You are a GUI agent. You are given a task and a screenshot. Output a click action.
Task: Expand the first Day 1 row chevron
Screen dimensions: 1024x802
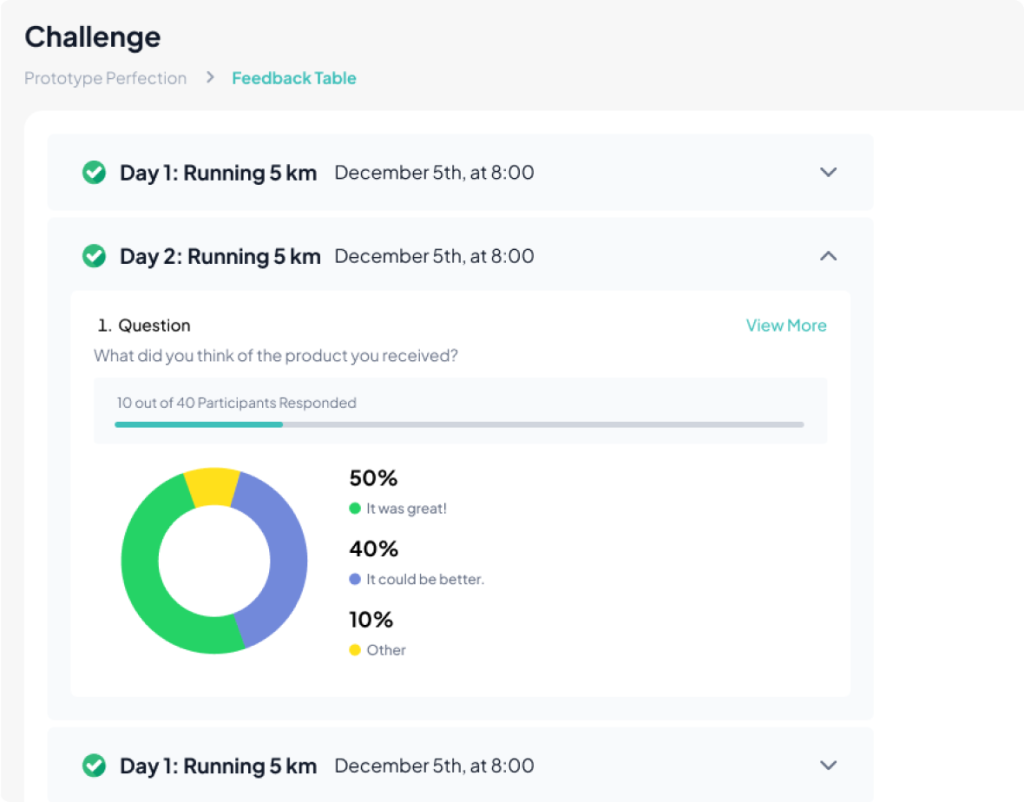828,172
